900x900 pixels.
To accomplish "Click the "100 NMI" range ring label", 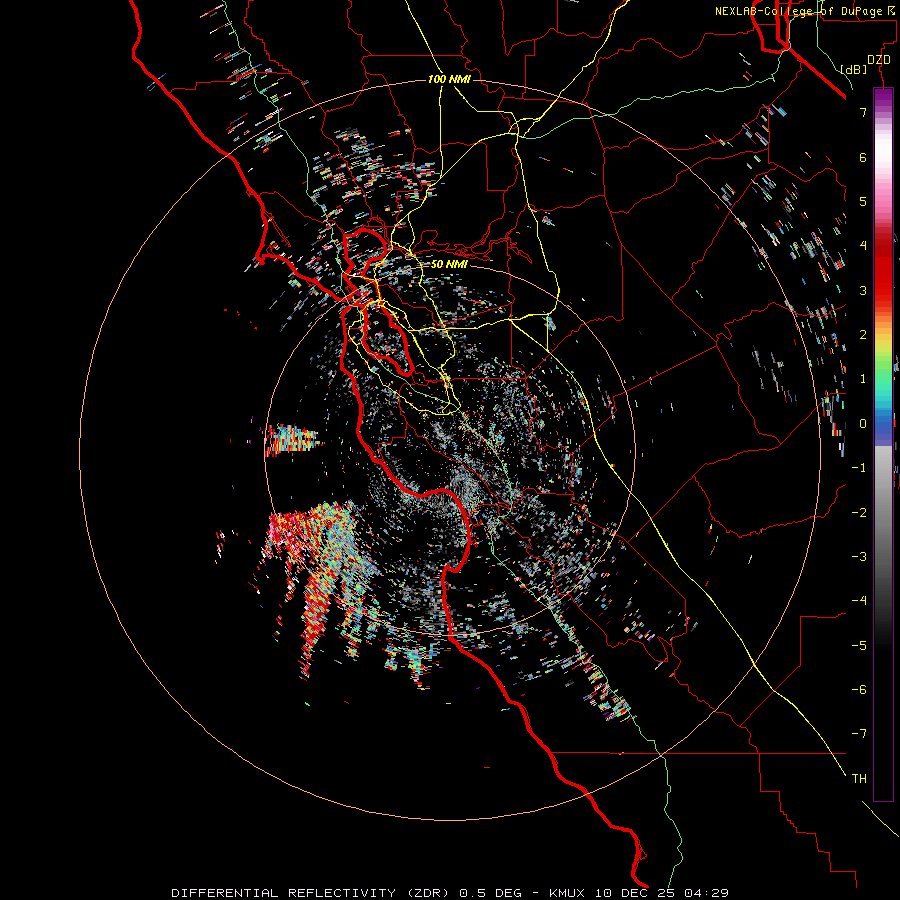I will [x=449, y=79].
